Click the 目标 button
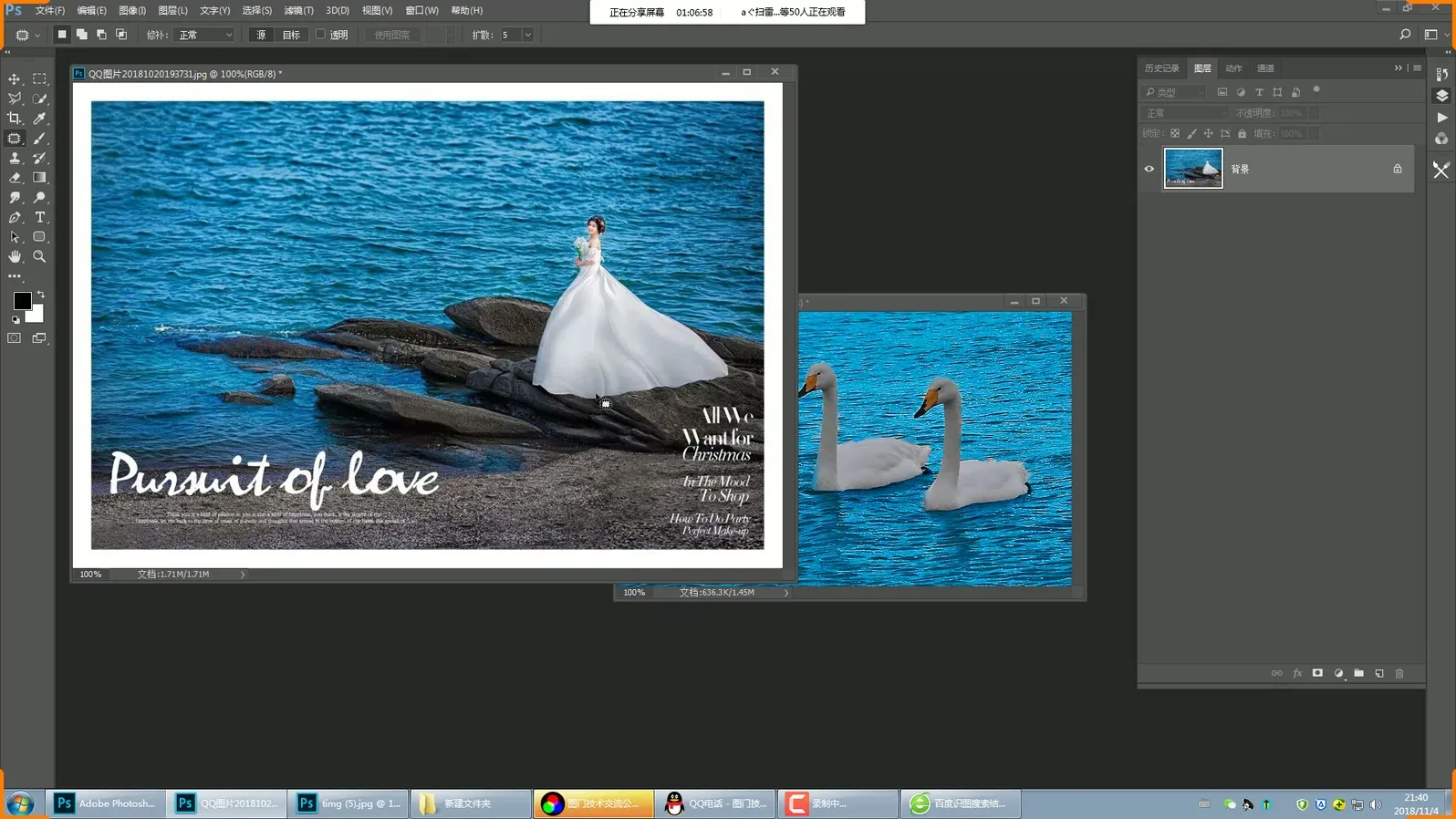This screenshot has width=1456, height=819. 291,35
